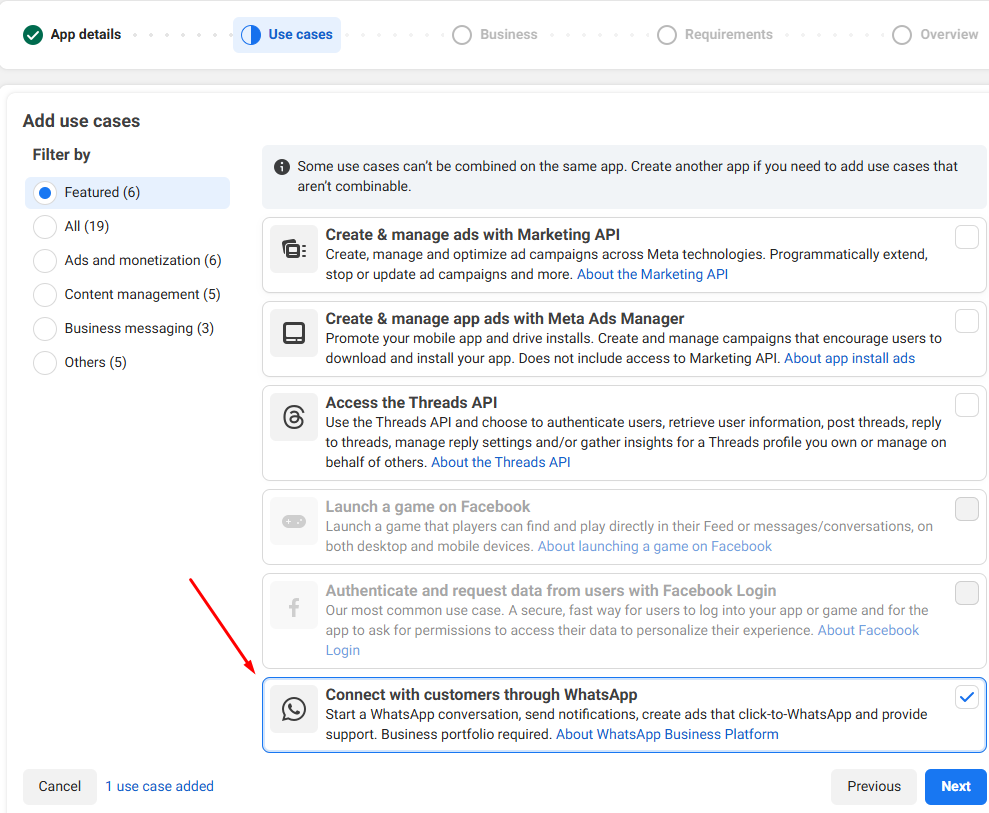989x813 pixels.
Task: Click the Meta Ads Manager tablet icon
Action: (x=294, y=333)
